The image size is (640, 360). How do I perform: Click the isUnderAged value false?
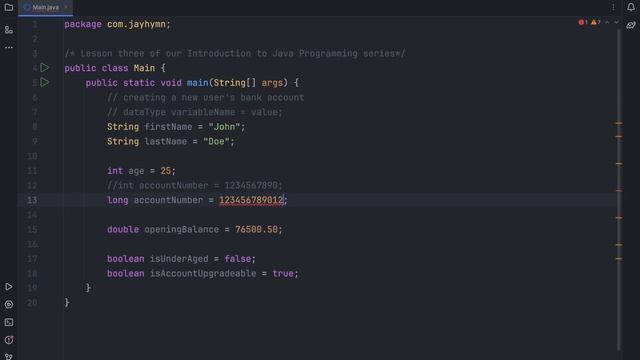[238, 259]
